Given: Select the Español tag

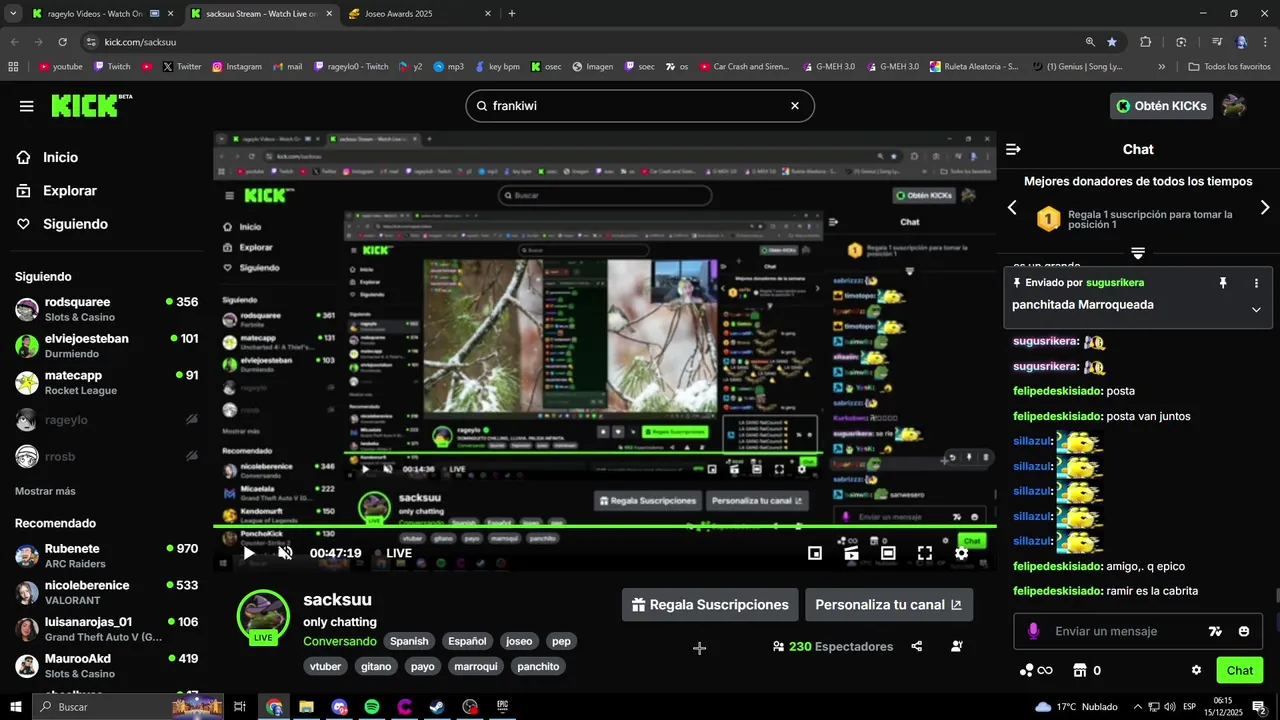Looking at the screenshot, I should tap(467, 641).
